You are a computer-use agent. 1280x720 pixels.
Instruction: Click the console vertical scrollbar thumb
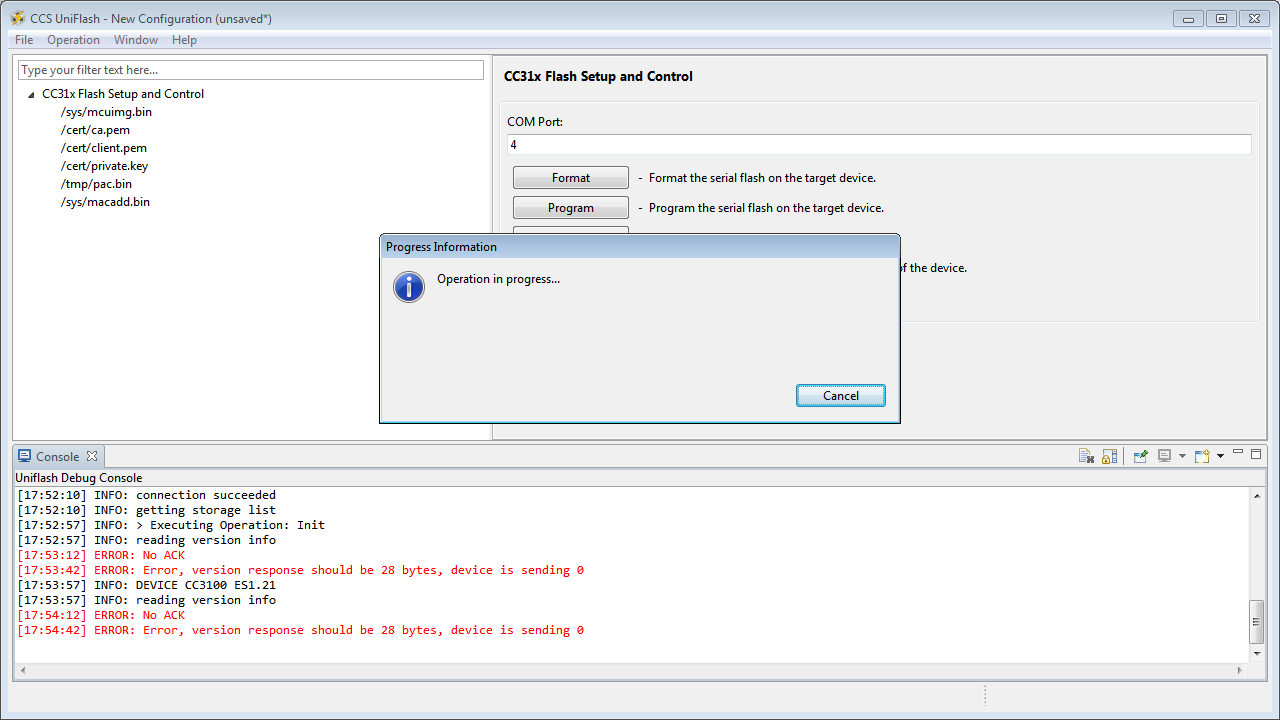1257,622
